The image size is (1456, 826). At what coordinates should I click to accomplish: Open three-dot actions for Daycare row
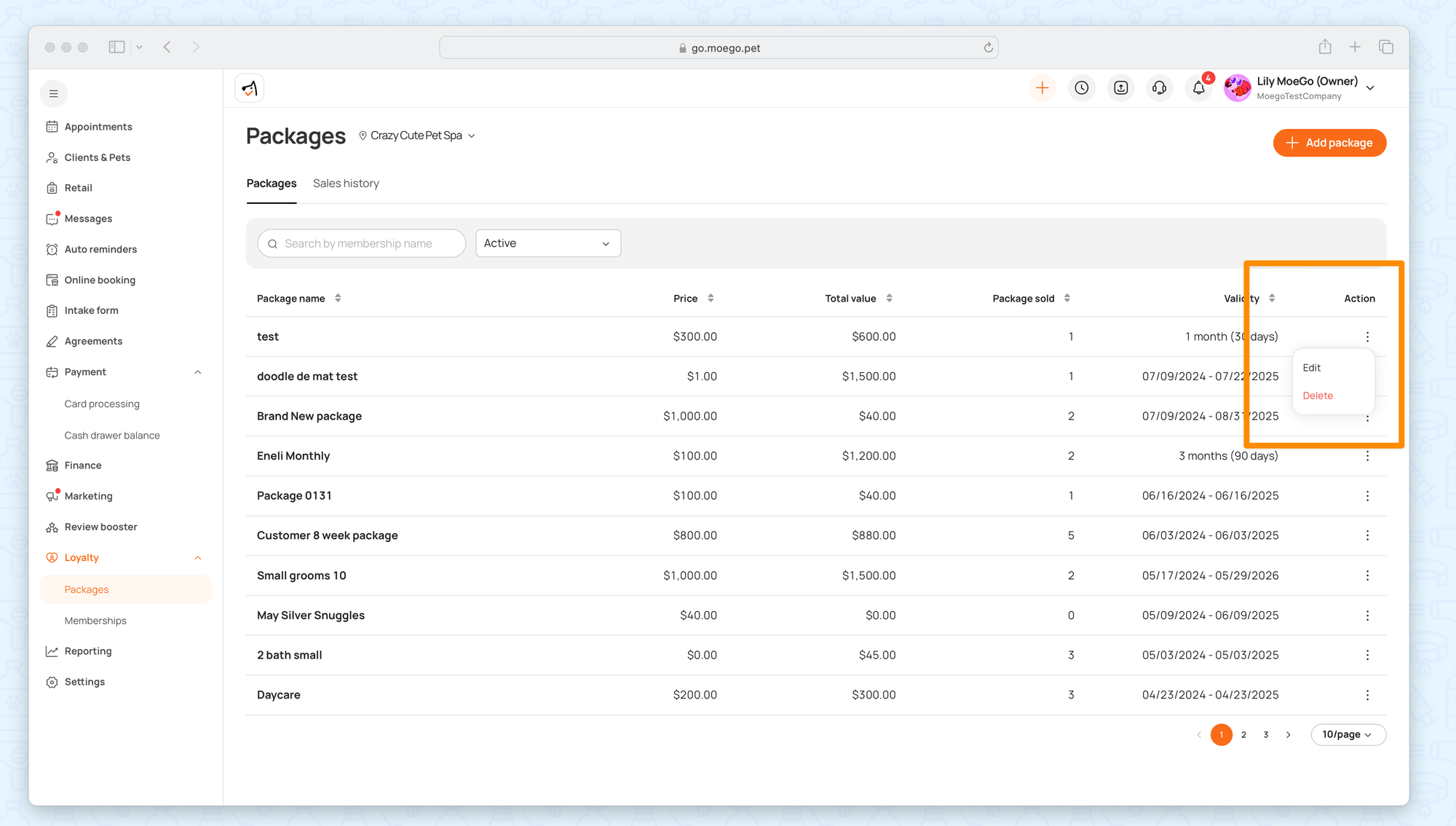click(1367, 695)
